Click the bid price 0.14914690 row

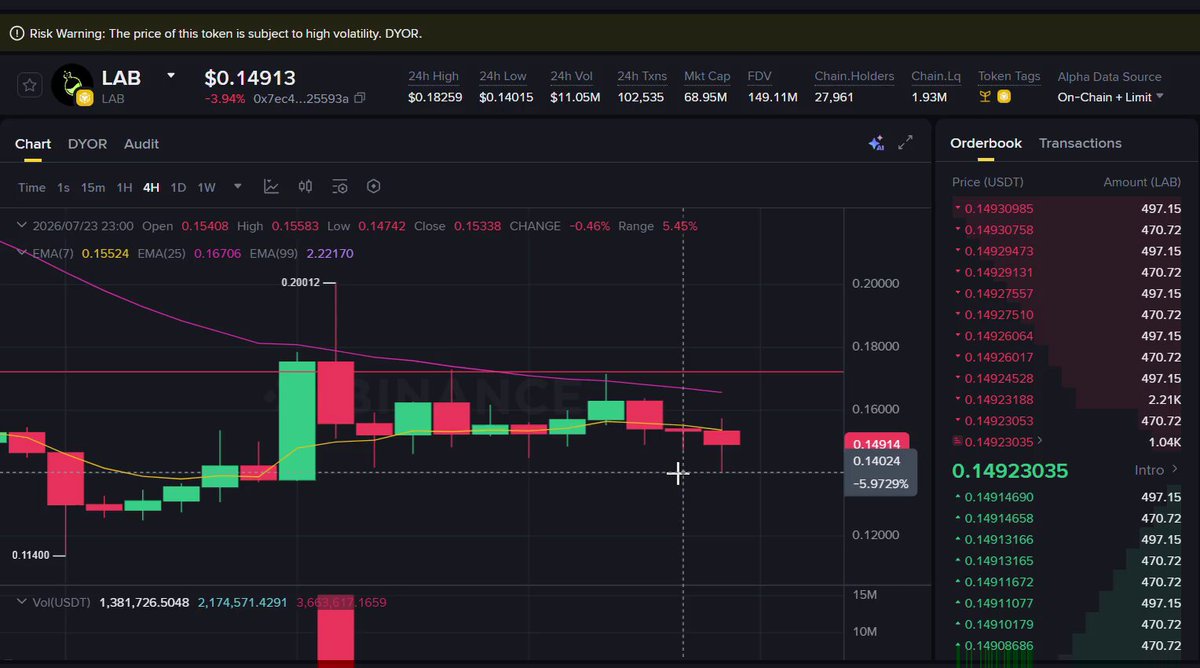(x=1067, y=497)
